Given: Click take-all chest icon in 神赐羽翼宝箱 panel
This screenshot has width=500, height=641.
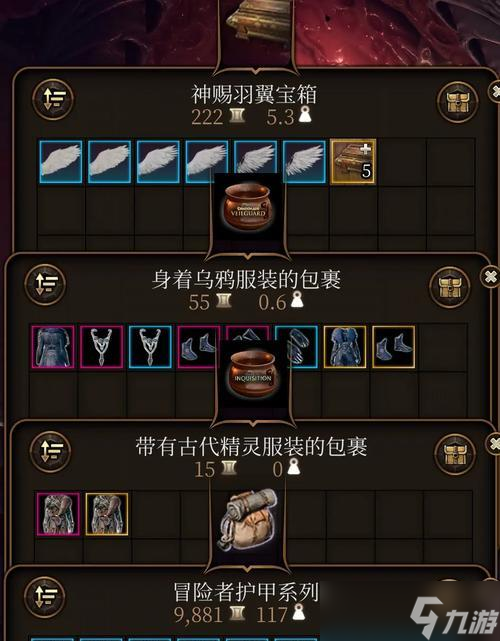Looking at the screenshot, I should click(457, 102).
